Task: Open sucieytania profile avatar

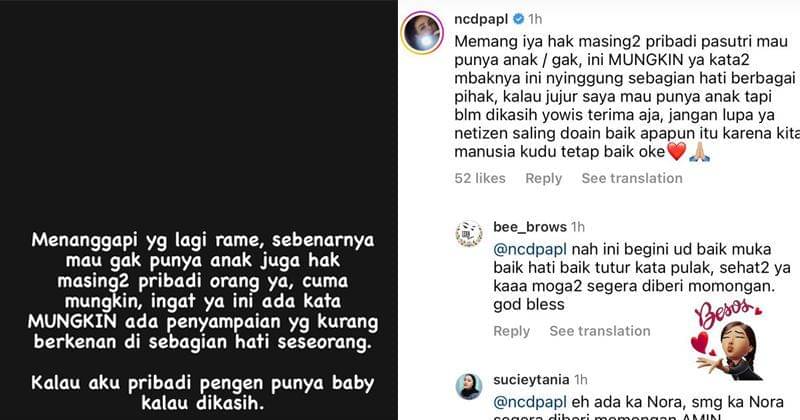Action: click(x=469, y=386)
